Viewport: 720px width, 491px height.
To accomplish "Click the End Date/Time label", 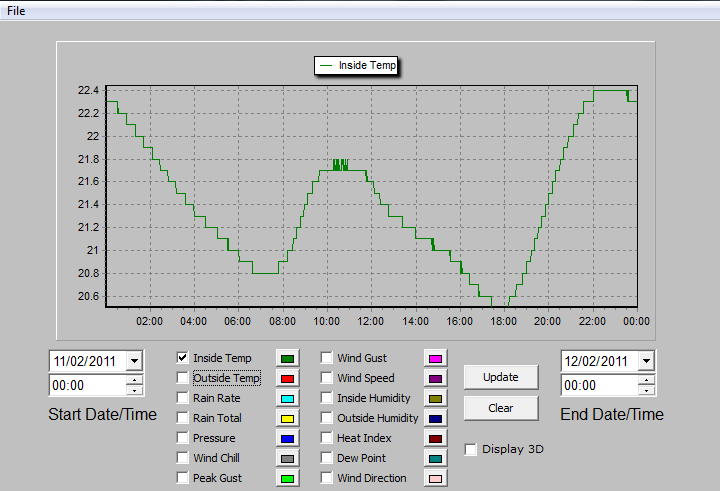I will pyautogui.click(x=612, y=414).
